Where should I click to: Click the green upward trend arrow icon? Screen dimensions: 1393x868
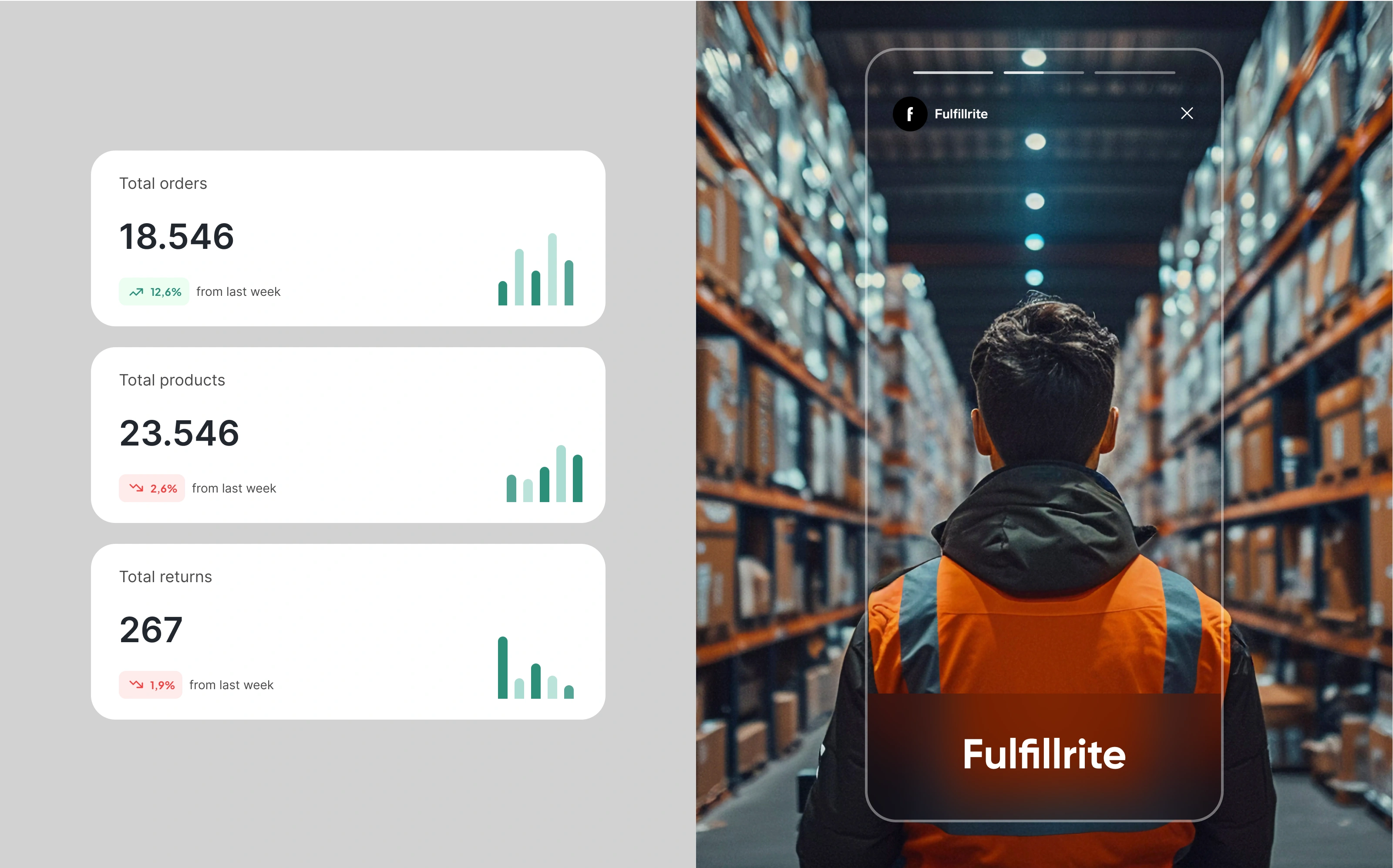coord(136,292)
